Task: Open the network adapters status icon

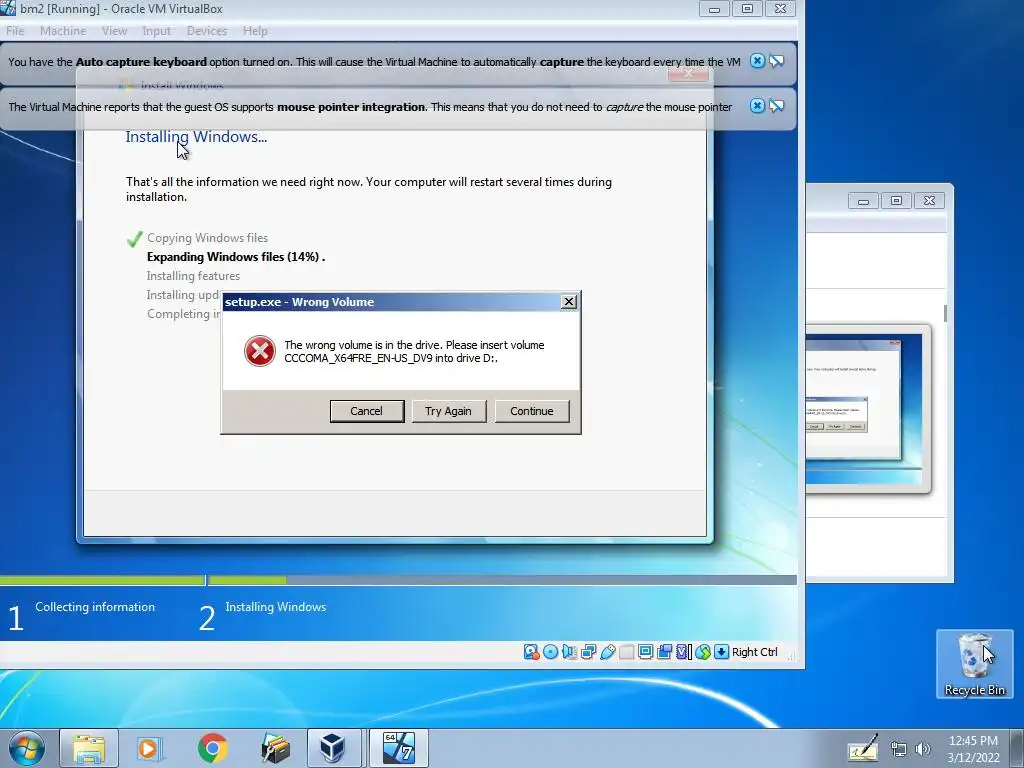Action: point(588,652)
